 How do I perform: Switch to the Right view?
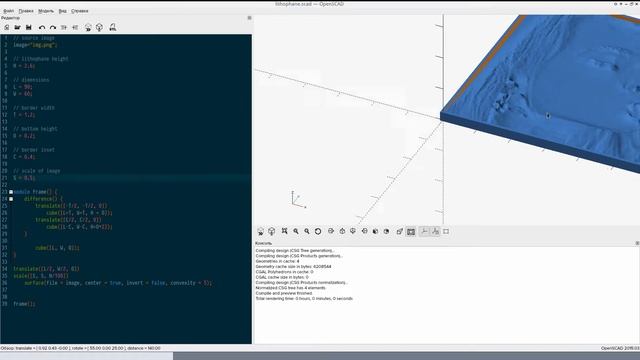[x=331, y=231]
